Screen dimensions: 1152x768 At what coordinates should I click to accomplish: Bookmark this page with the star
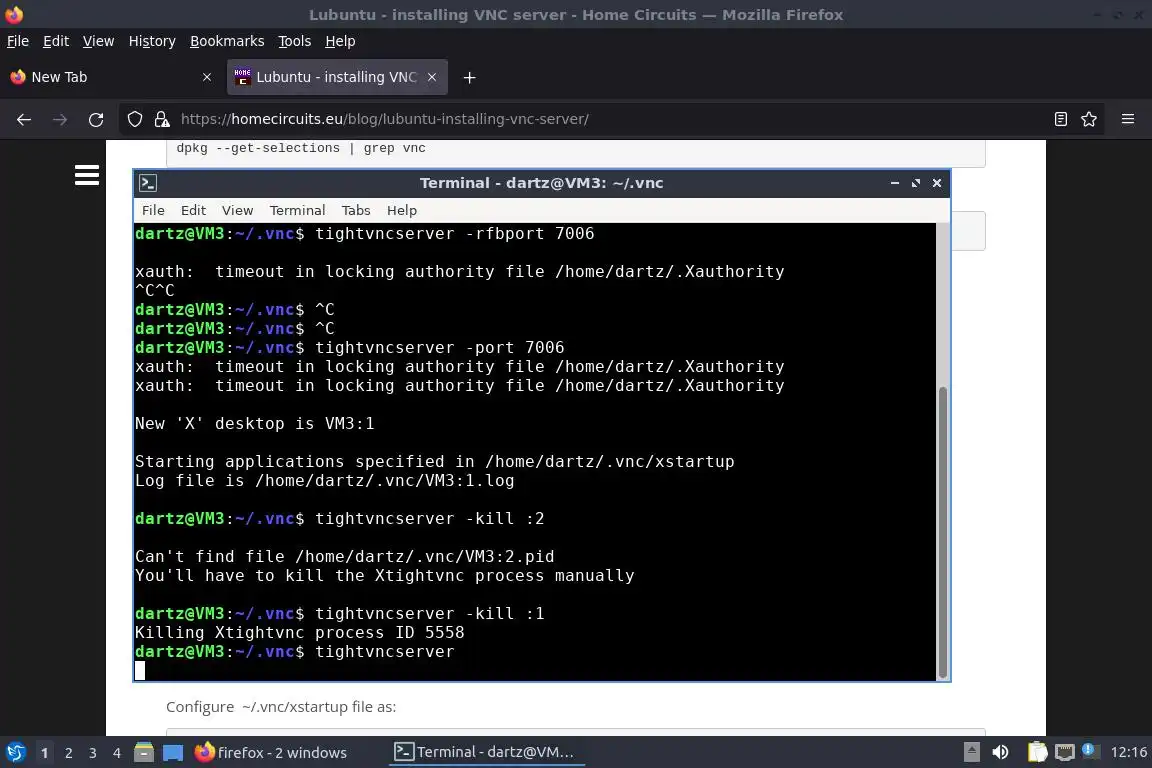click(1089, 119)
